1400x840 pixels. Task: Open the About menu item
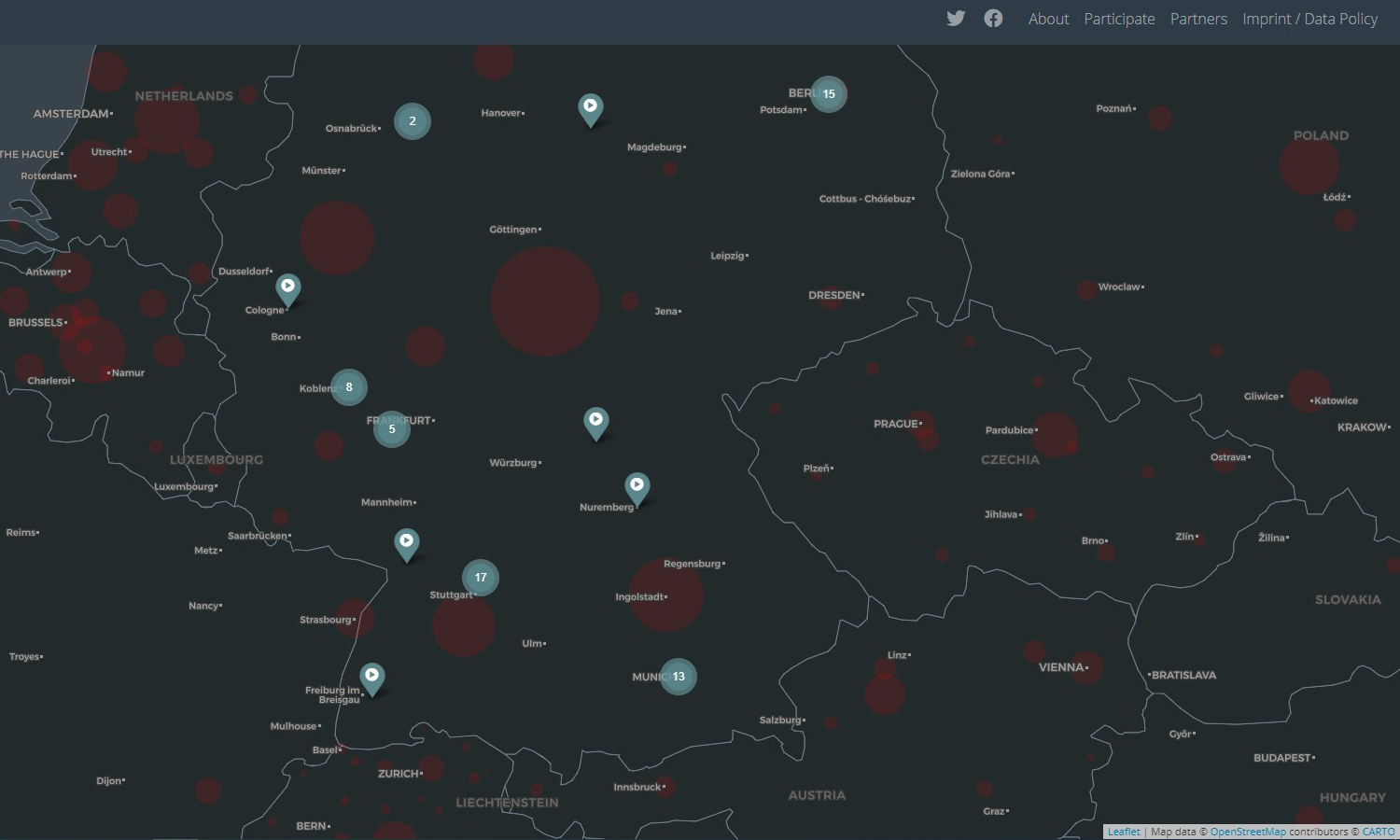click(x=1048, y=19)
